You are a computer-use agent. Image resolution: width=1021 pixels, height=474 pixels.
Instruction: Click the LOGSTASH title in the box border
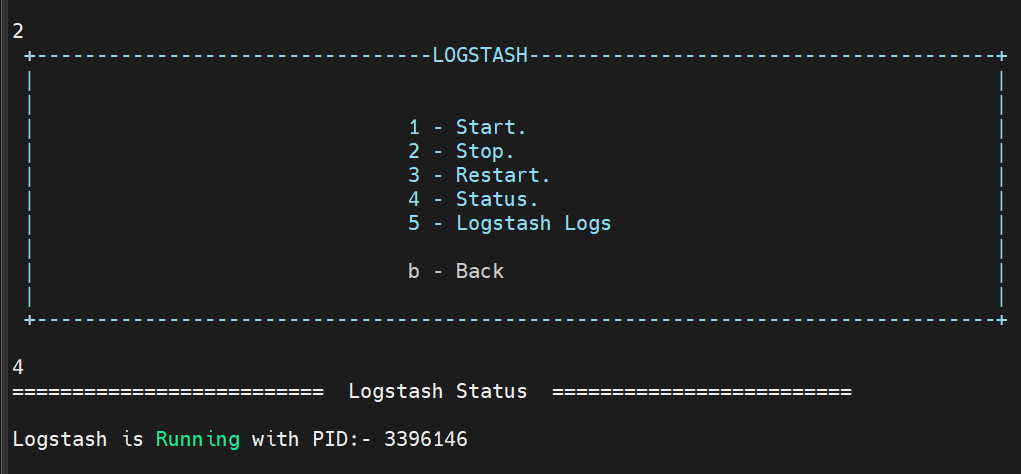(480, 56)
